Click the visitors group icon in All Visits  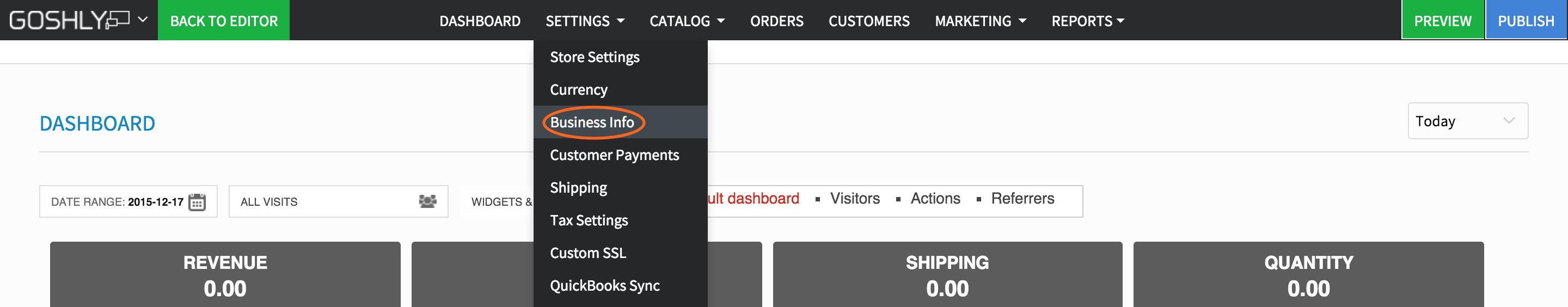[x=427, y=201]
